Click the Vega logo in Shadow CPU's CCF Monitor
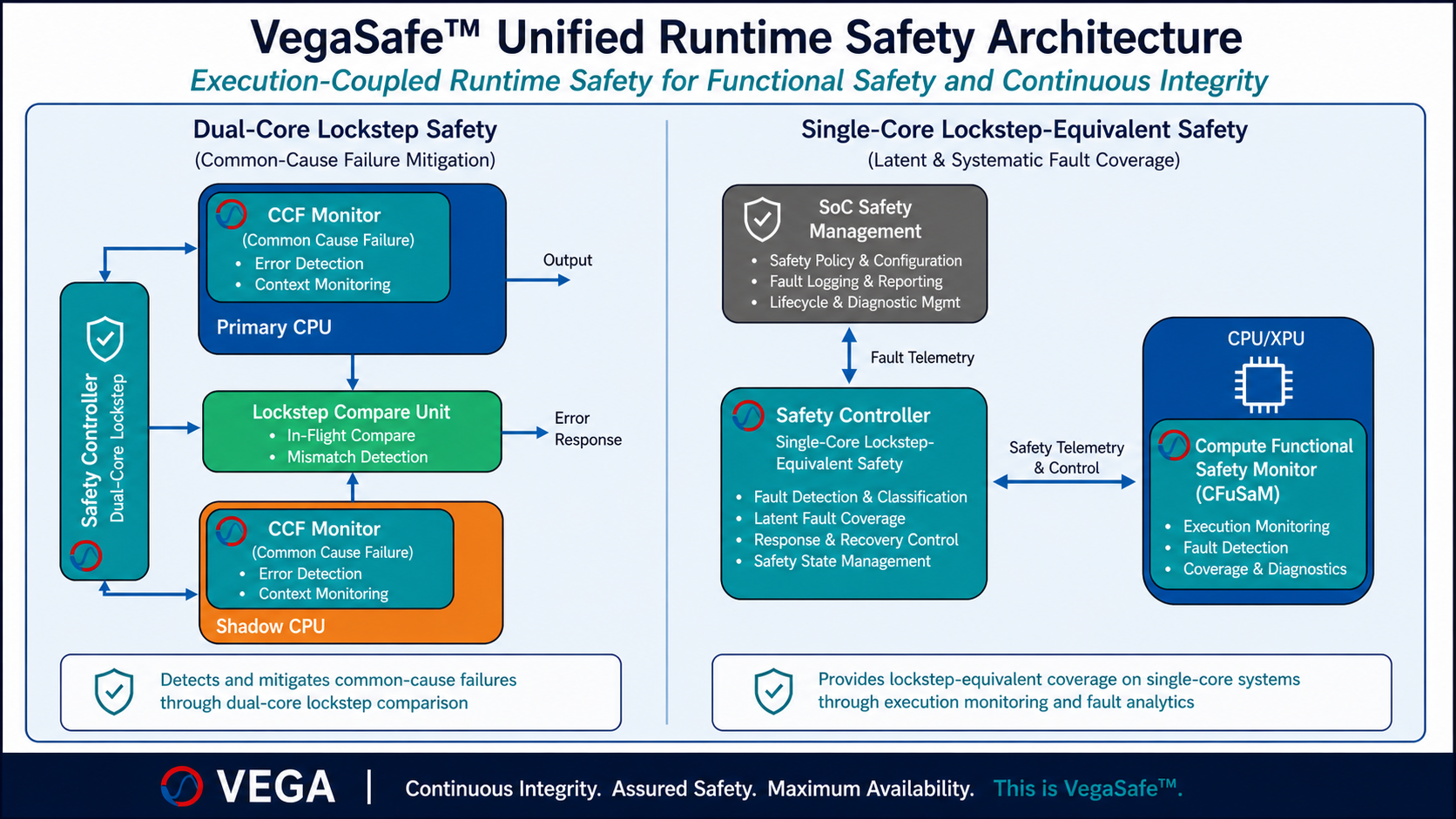Viewport: 1456px width, 819px height. pyautogui.click(x=231, y=530)
